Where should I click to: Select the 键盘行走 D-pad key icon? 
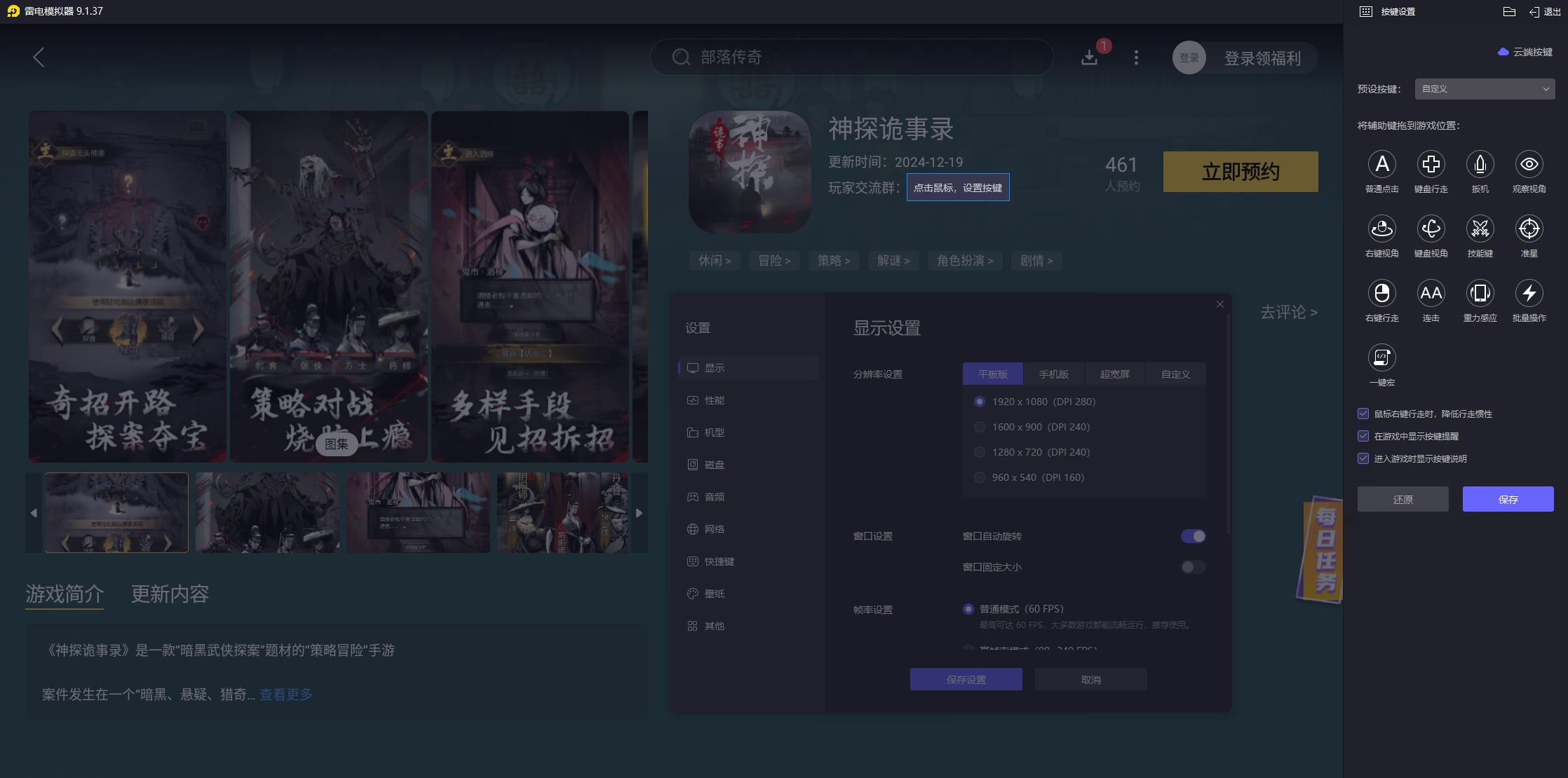pos(1431,164)
